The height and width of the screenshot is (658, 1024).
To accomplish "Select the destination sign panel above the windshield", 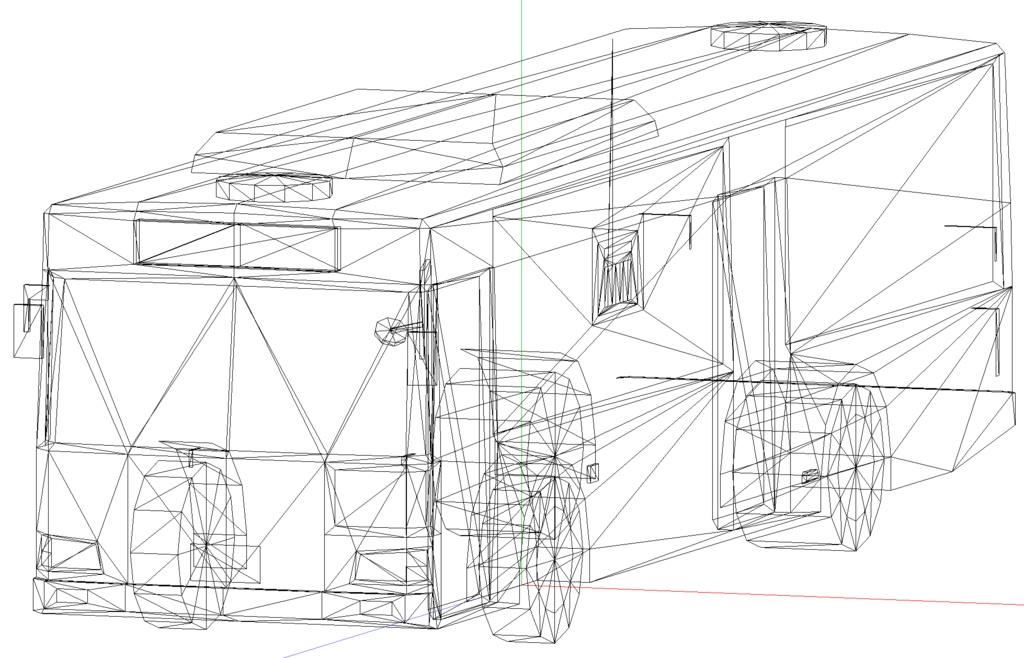I will [238, 245].
